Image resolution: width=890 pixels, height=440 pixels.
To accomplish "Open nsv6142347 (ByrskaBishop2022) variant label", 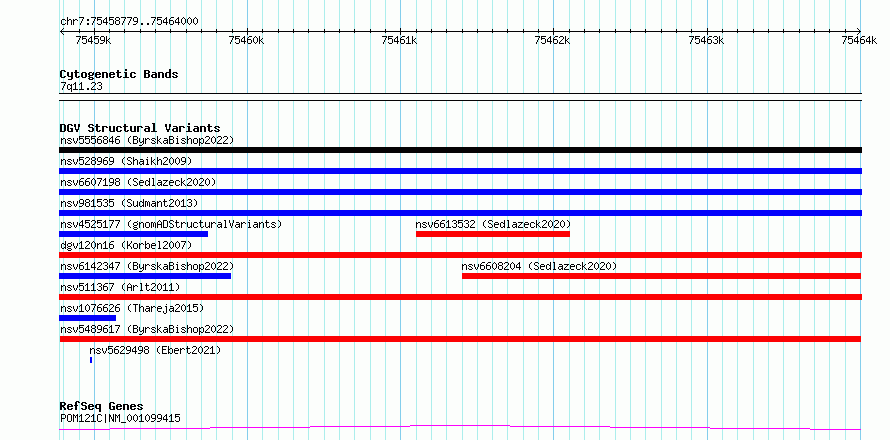I will coord(147,266).
